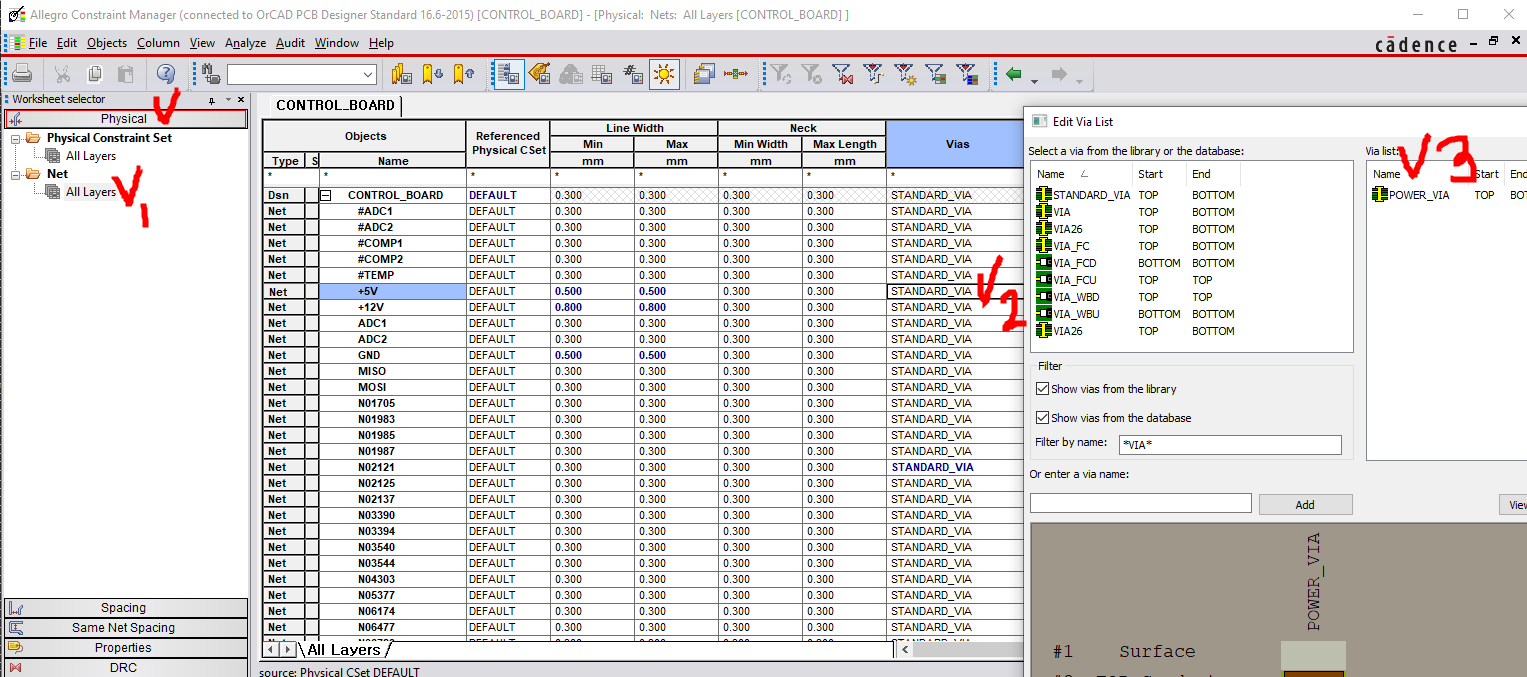Click the net connector icon beside combo box
Viewport: 1527px width, 677px height.
(x=211, y=74)
